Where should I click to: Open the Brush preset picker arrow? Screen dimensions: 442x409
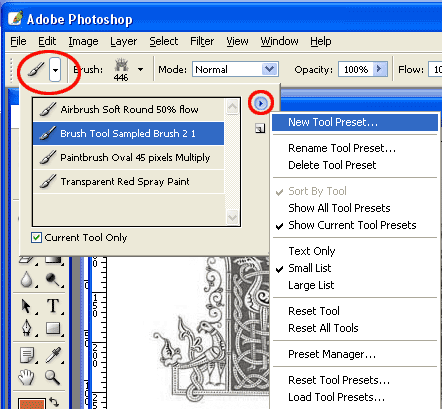tap(141, 69)
